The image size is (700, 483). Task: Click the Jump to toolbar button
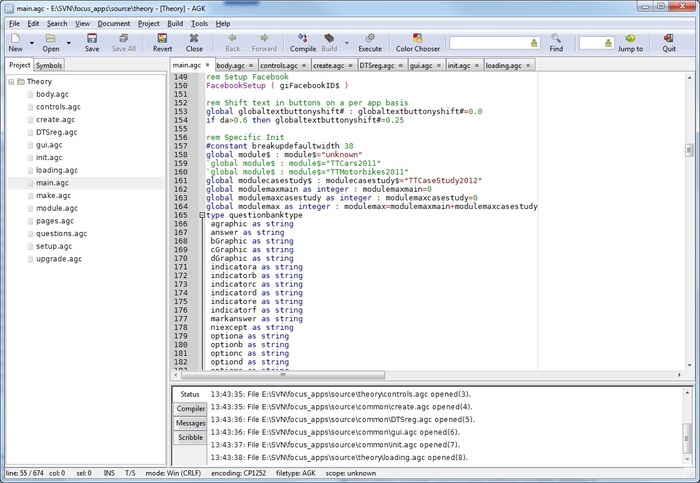tap(630, 42)
